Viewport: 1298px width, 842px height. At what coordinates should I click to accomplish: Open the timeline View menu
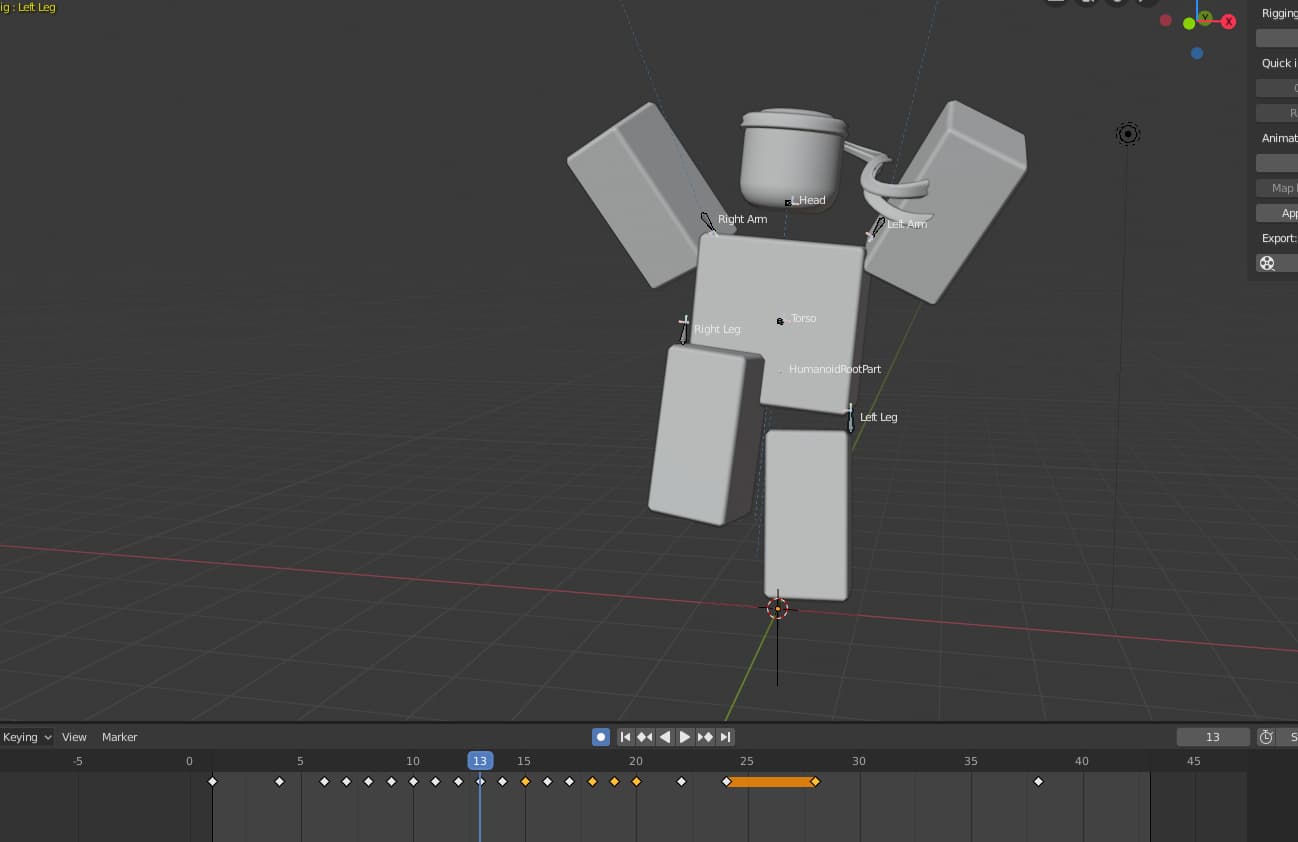coord(74,737)
